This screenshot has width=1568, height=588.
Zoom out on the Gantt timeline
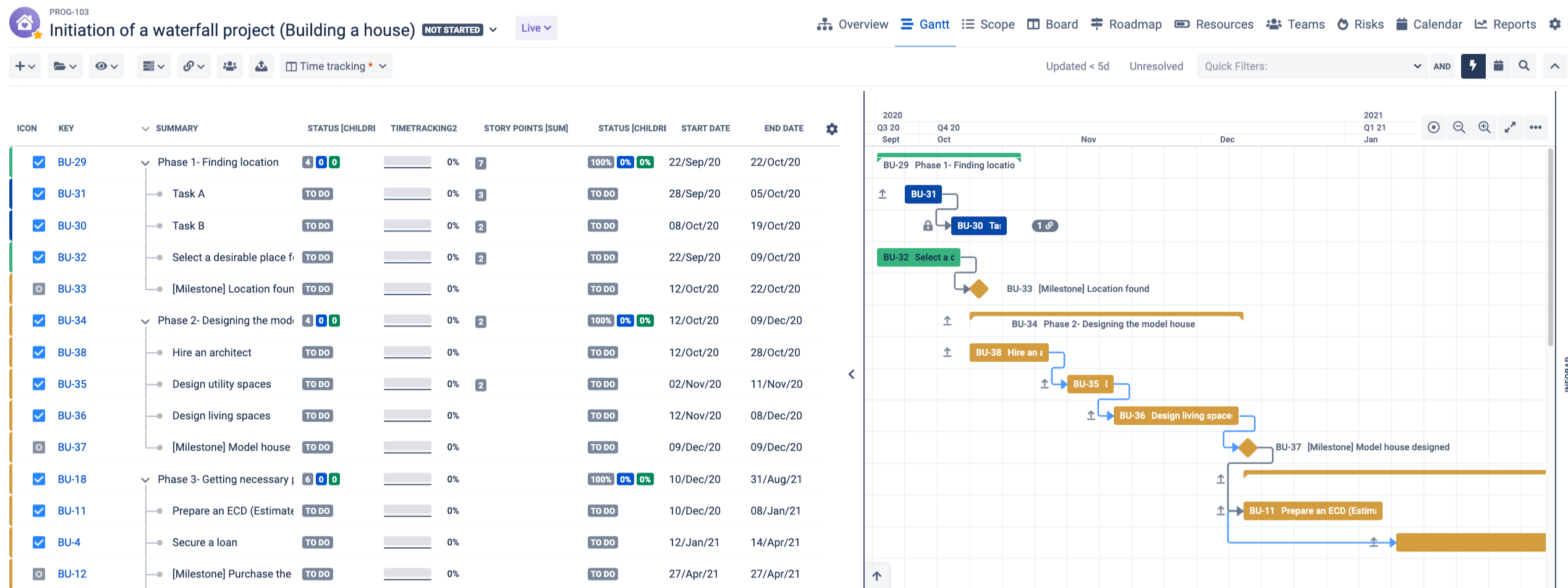1459,127
